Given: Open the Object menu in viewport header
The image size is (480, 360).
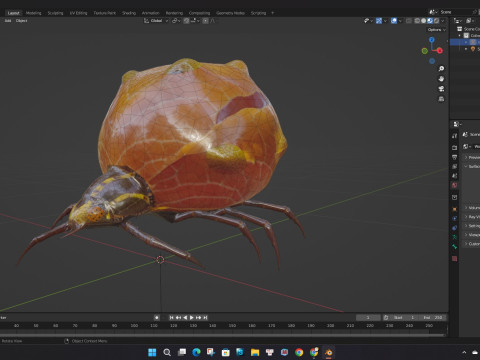Looking at the screenshot, I should (x=22, y=21).
